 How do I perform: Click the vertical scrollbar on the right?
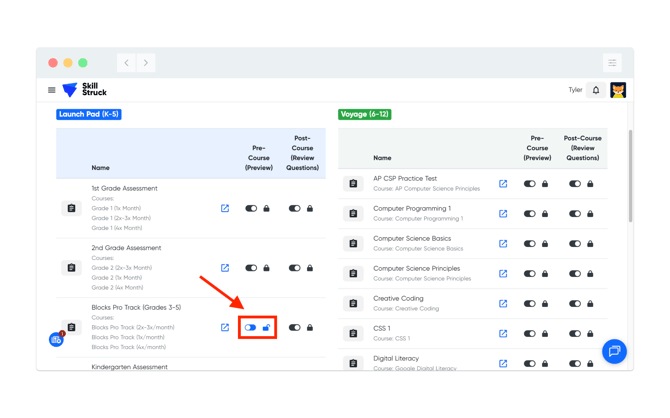(x=630, y=180)
